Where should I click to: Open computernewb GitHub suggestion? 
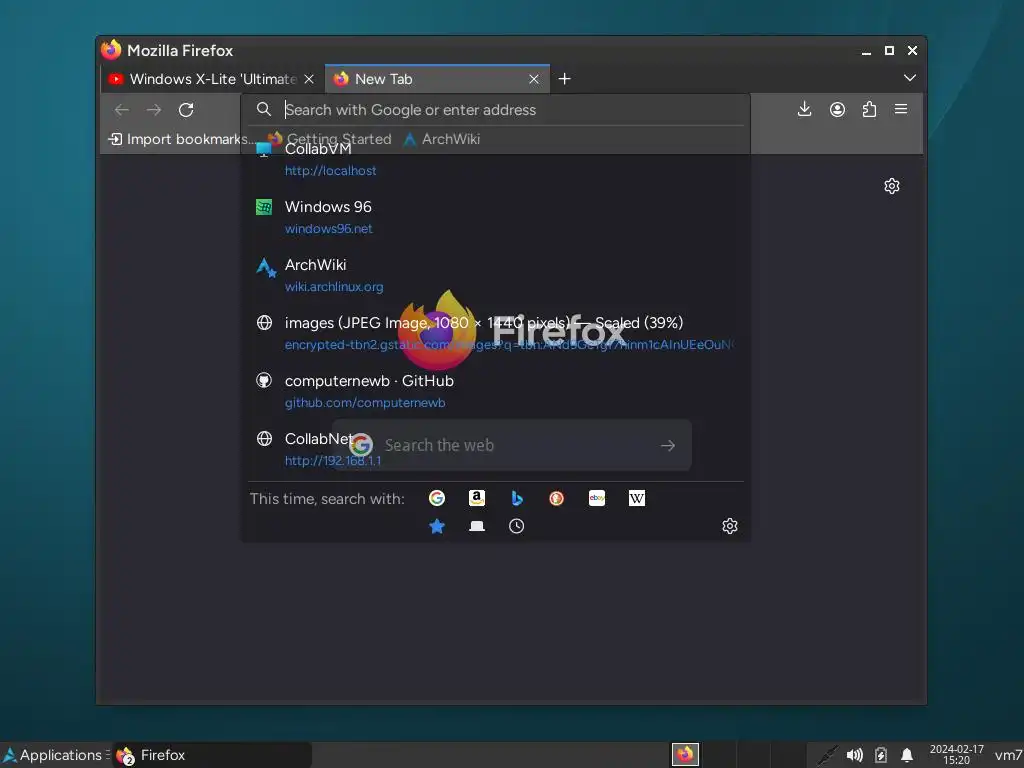tap(496, 392)
